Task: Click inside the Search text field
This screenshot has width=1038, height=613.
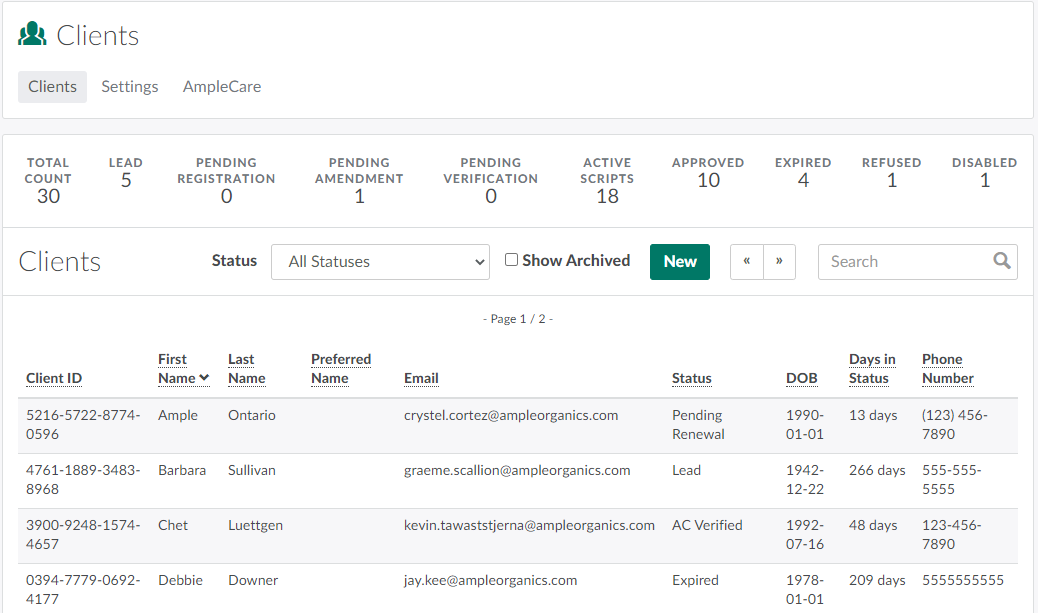Action: click(x=904, y=262)
